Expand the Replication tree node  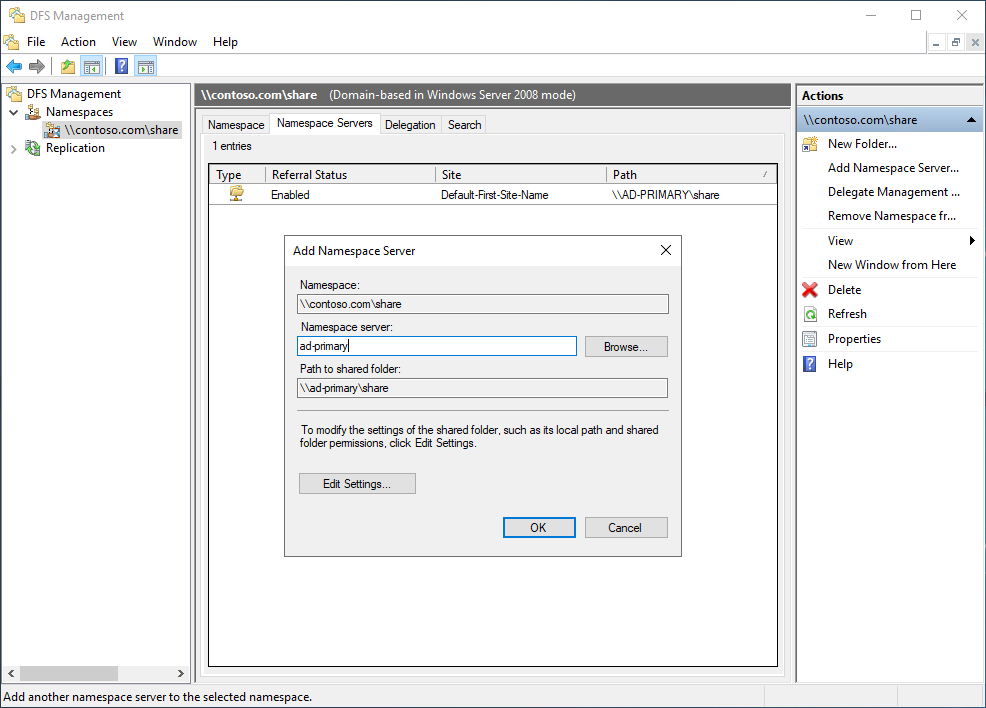(x=13, y=148)
